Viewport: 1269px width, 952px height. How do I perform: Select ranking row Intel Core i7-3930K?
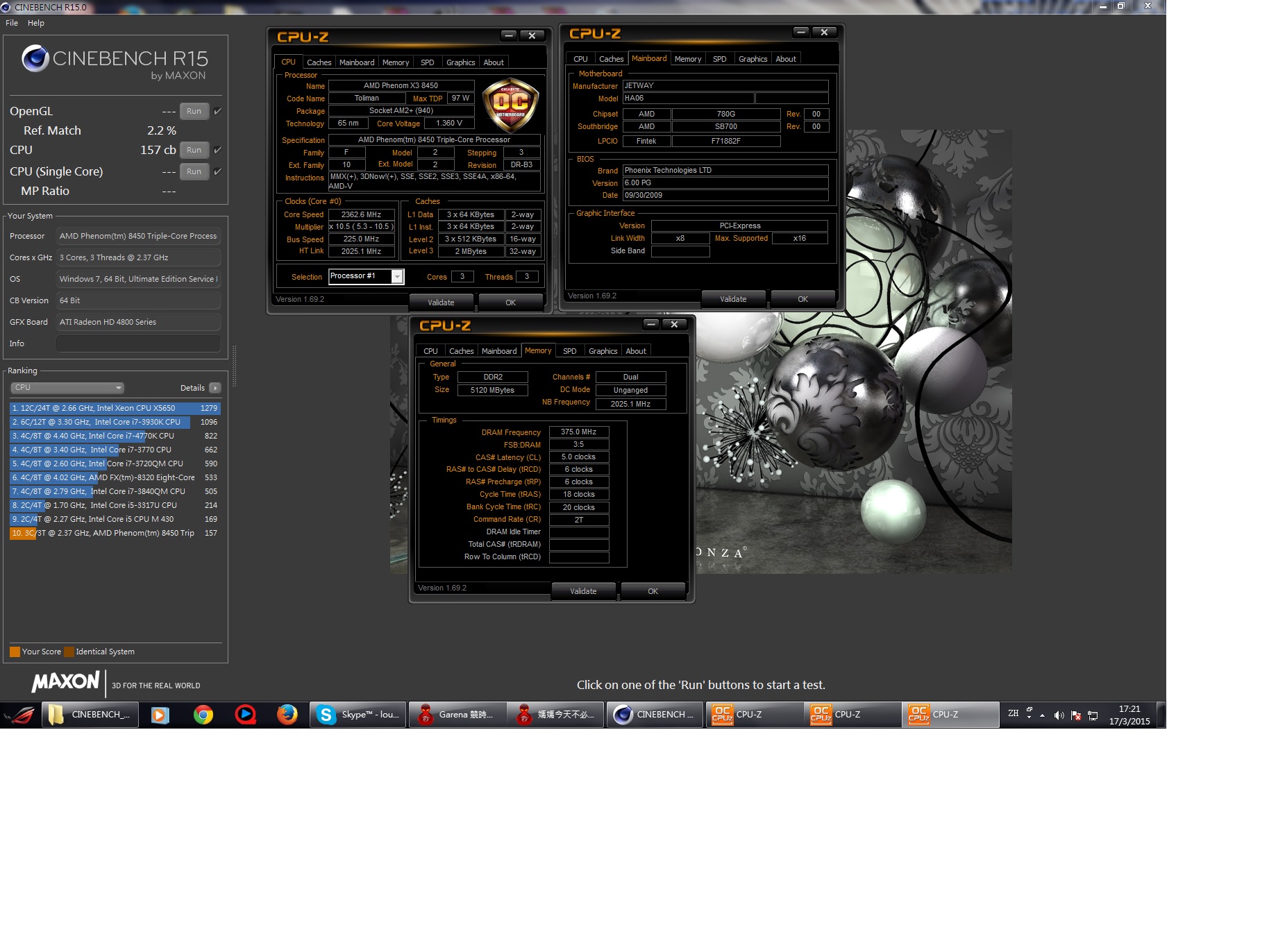pyautogui.click(x=115, y=422)
